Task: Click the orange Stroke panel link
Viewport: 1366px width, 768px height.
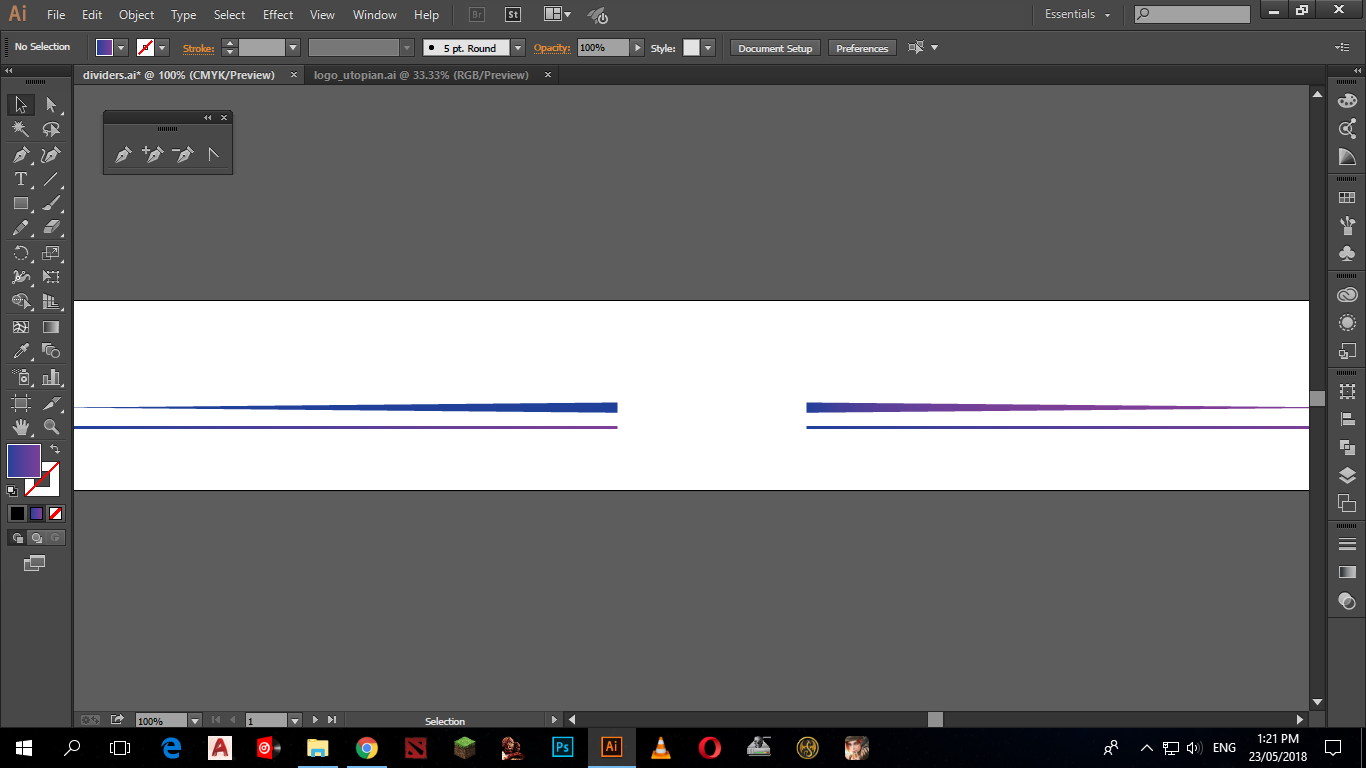Action: tap(199, 48)
